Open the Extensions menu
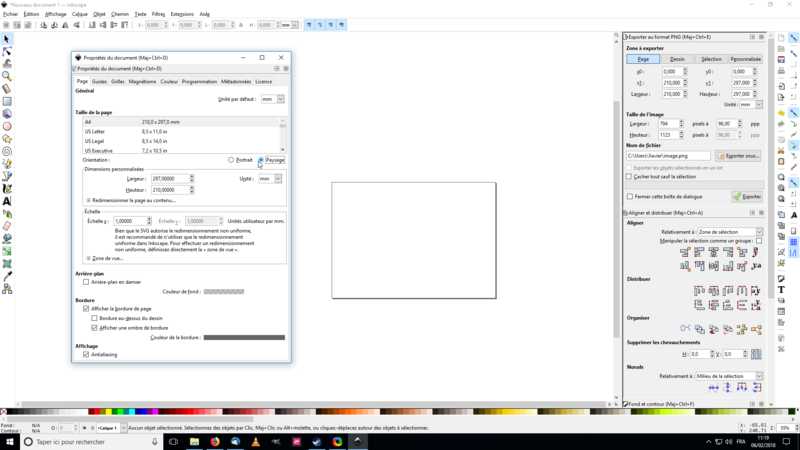 pyautogui.click(x=182, y=14)
